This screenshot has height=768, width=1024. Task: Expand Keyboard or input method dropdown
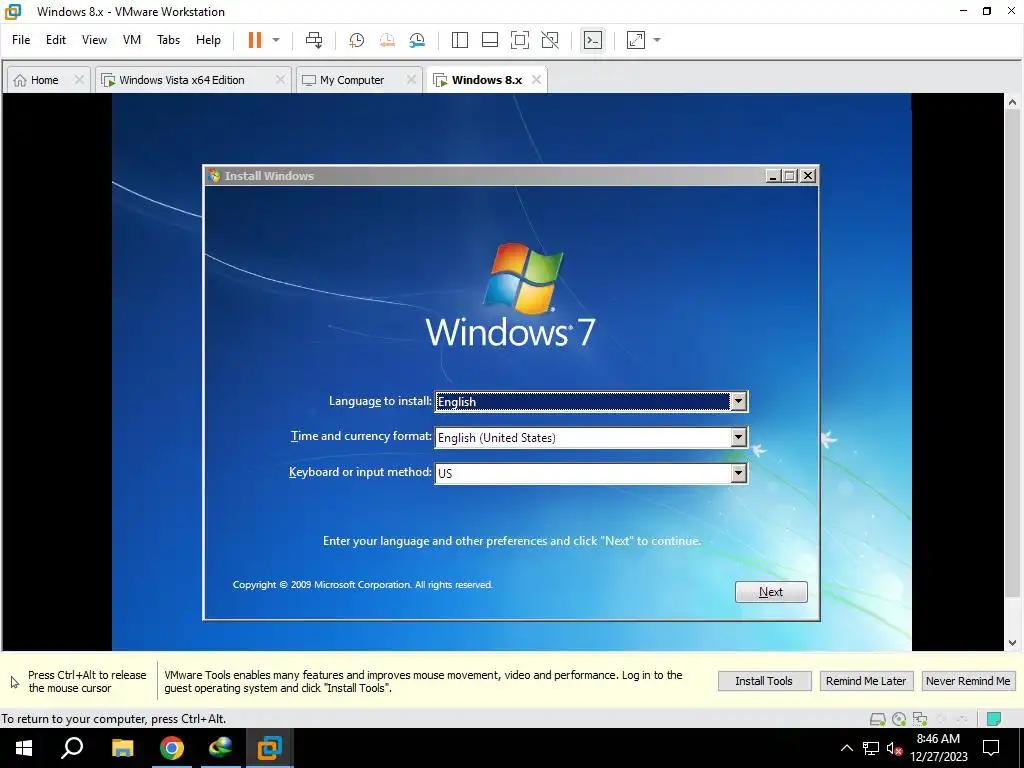coord(738,473)
